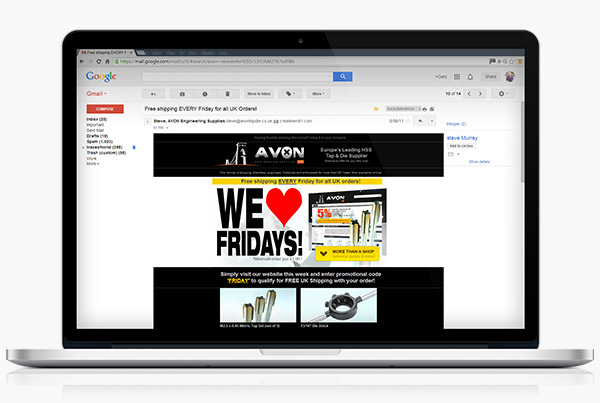Open the Trash (custom) label
600x403 pixels.
pyautogui.click(x=106, y=153)
